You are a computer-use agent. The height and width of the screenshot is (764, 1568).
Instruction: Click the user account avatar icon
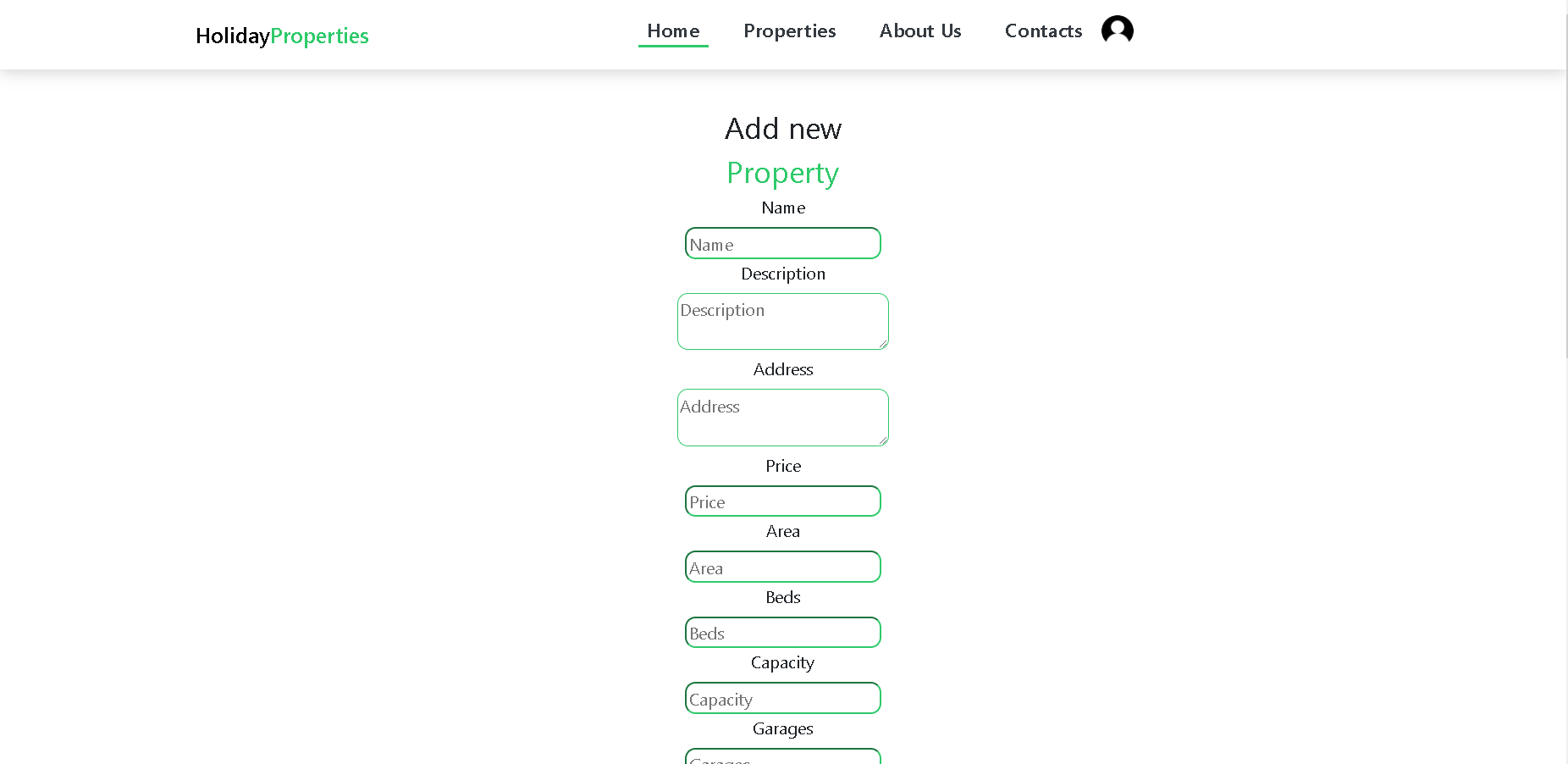pos(1116,29)
